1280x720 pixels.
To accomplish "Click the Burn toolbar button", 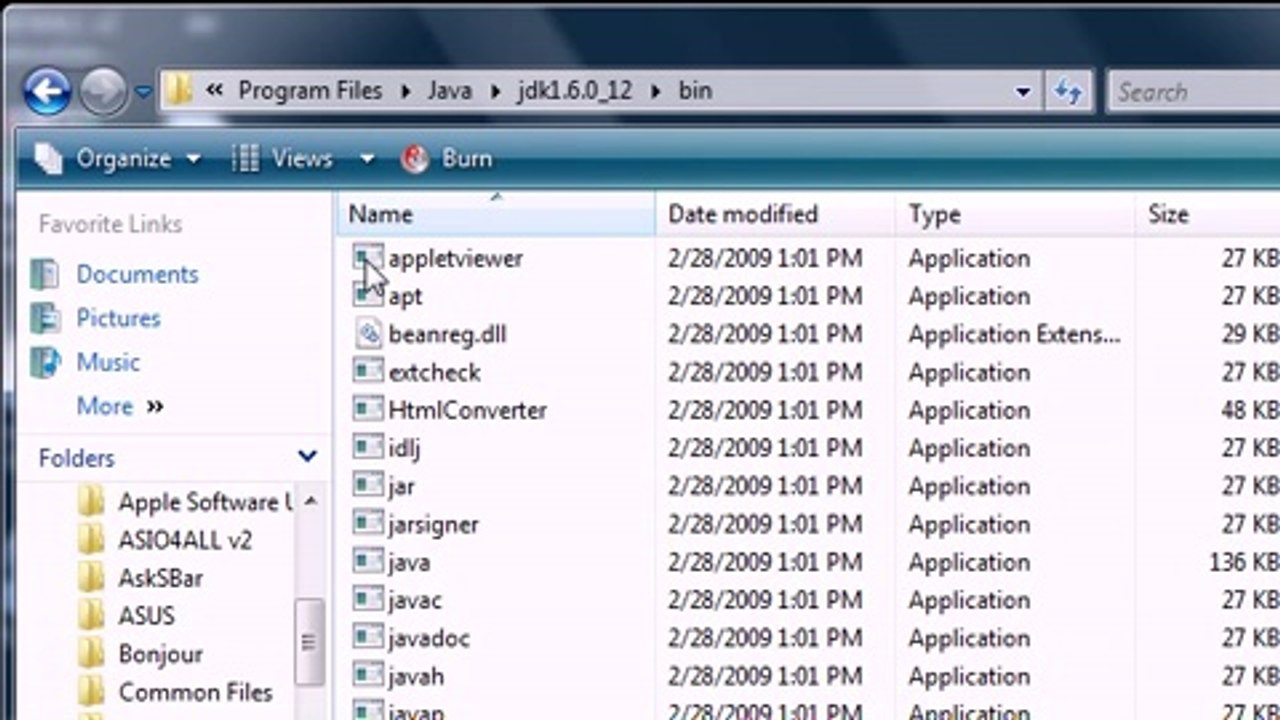I will click(x=447, y=158).
